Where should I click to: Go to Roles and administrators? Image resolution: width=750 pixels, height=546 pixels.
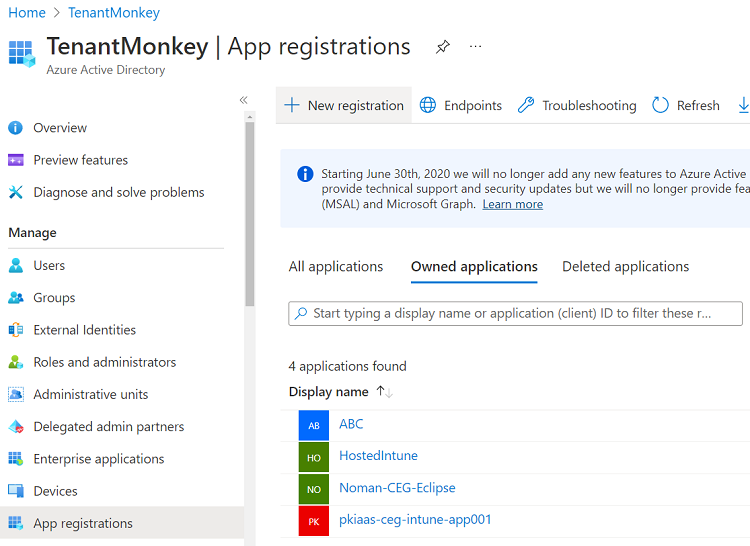pyautogui.click(x=104, y=362)
